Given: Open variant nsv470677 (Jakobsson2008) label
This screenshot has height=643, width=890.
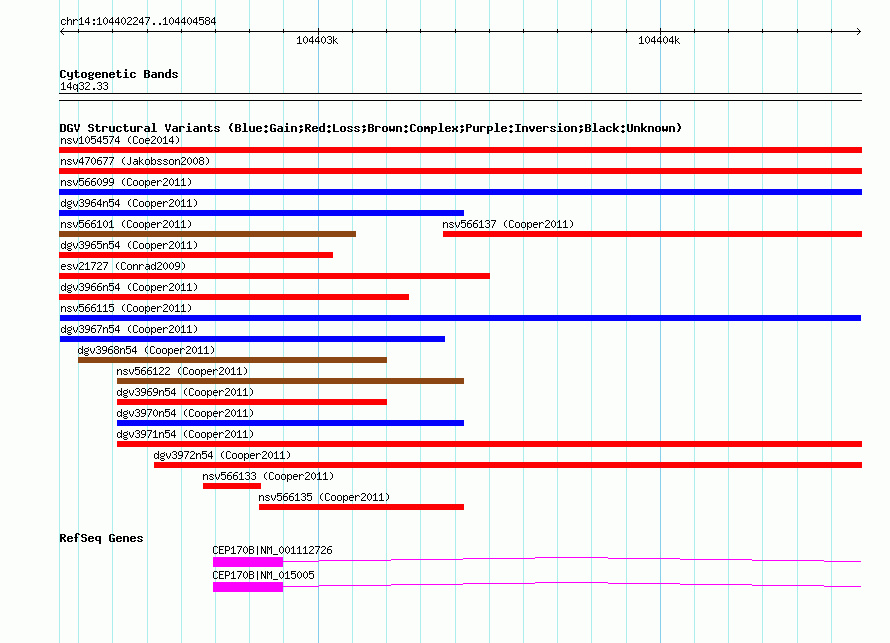Looking at the screenshot, I should coord(135,161).
